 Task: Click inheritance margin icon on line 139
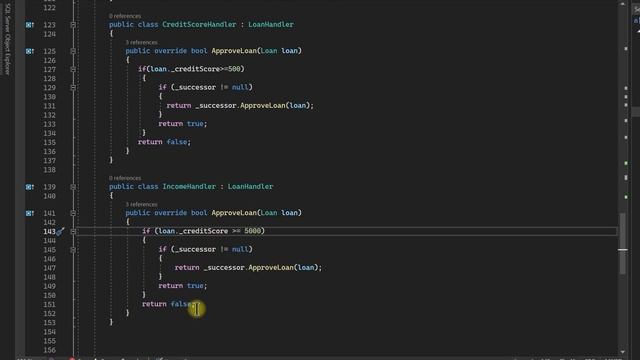(x=30, y=187)
